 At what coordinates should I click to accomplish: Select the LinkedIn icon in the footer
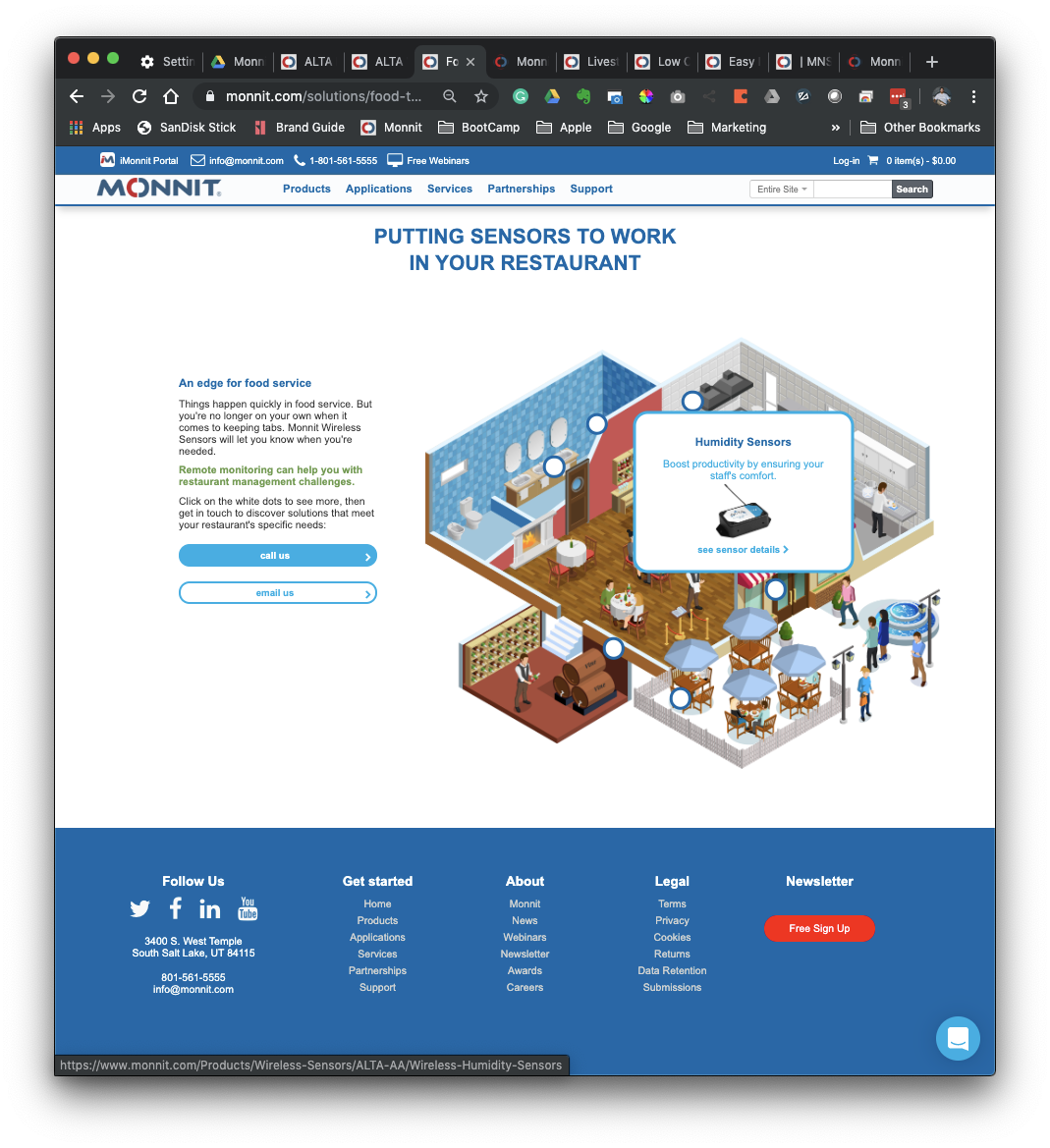(x=209, y=908)
